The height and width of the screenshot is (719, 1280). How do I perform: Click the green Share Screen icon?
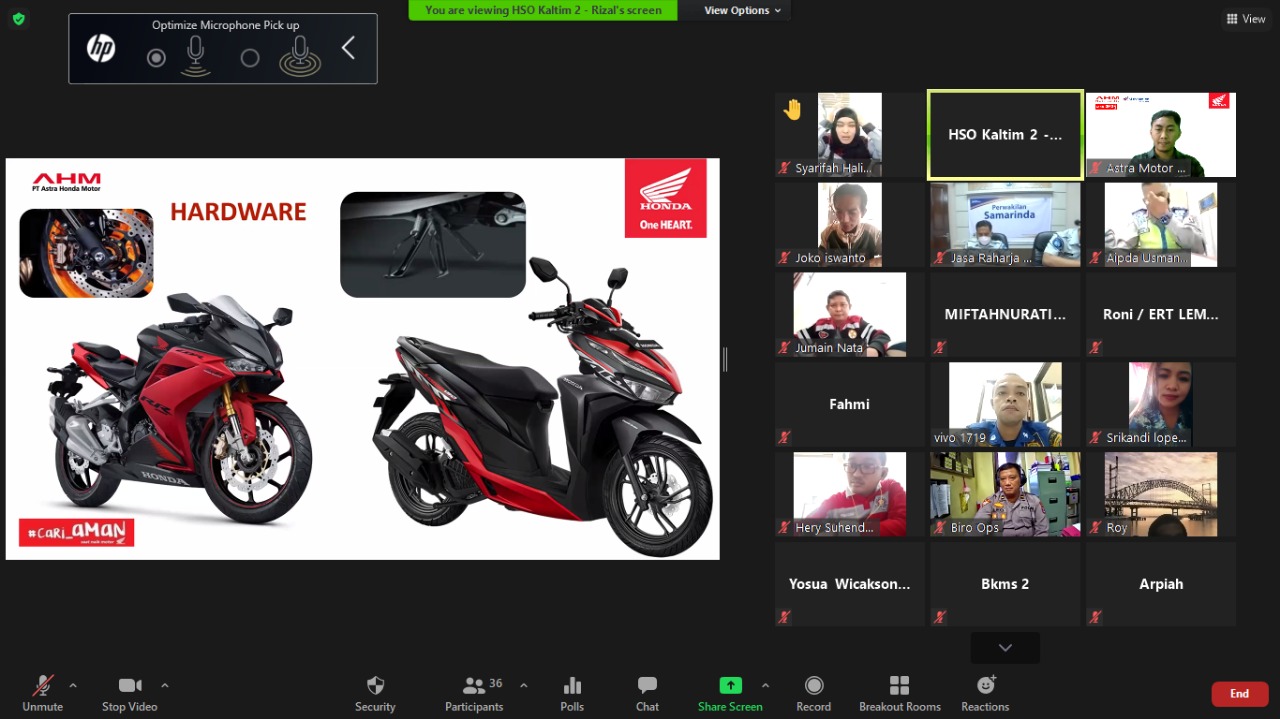(x=730, y=686)
